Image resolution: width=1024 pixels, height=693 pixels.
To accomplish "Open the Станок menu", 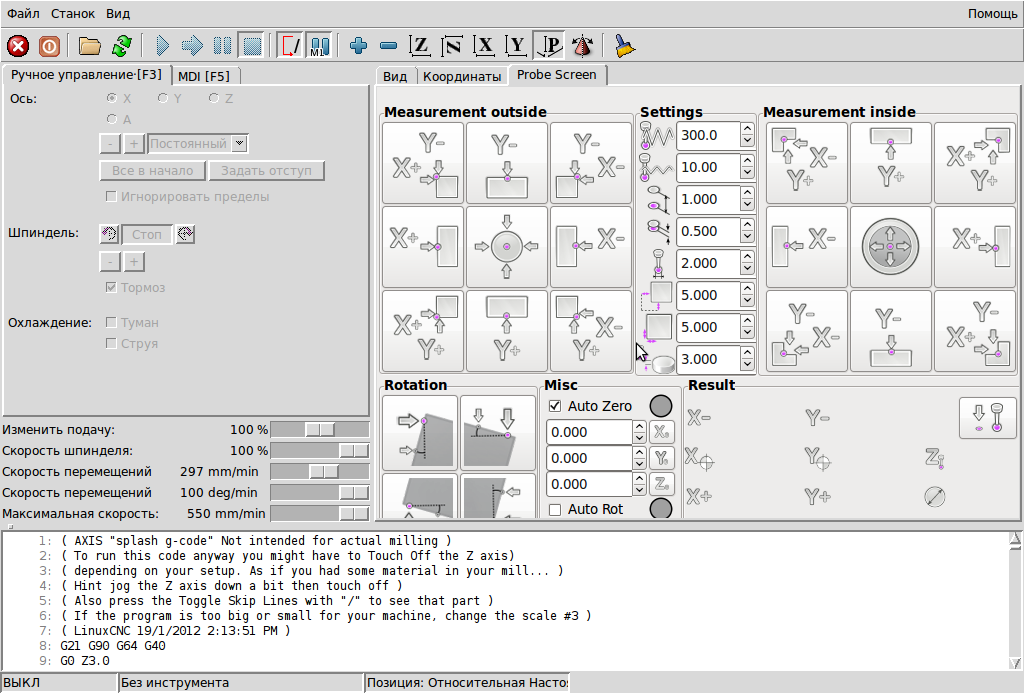I will click(x=73, y=14).
